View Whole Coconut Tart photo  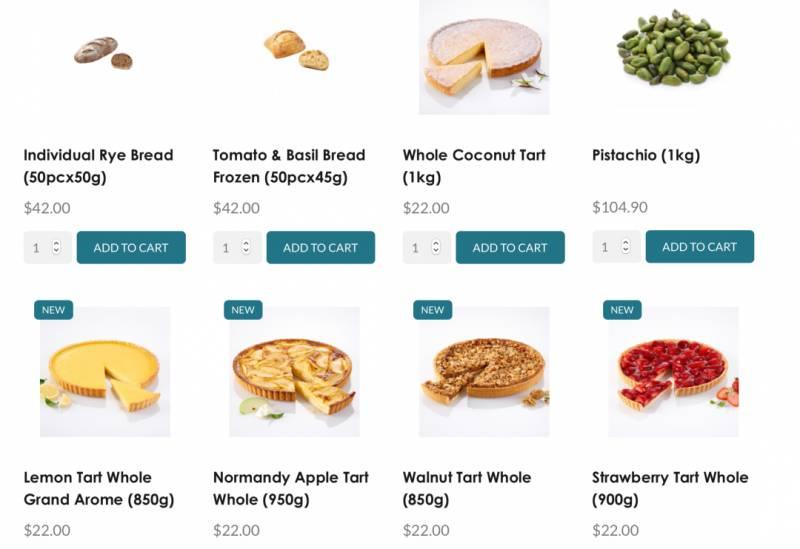(x=484, y=55)
